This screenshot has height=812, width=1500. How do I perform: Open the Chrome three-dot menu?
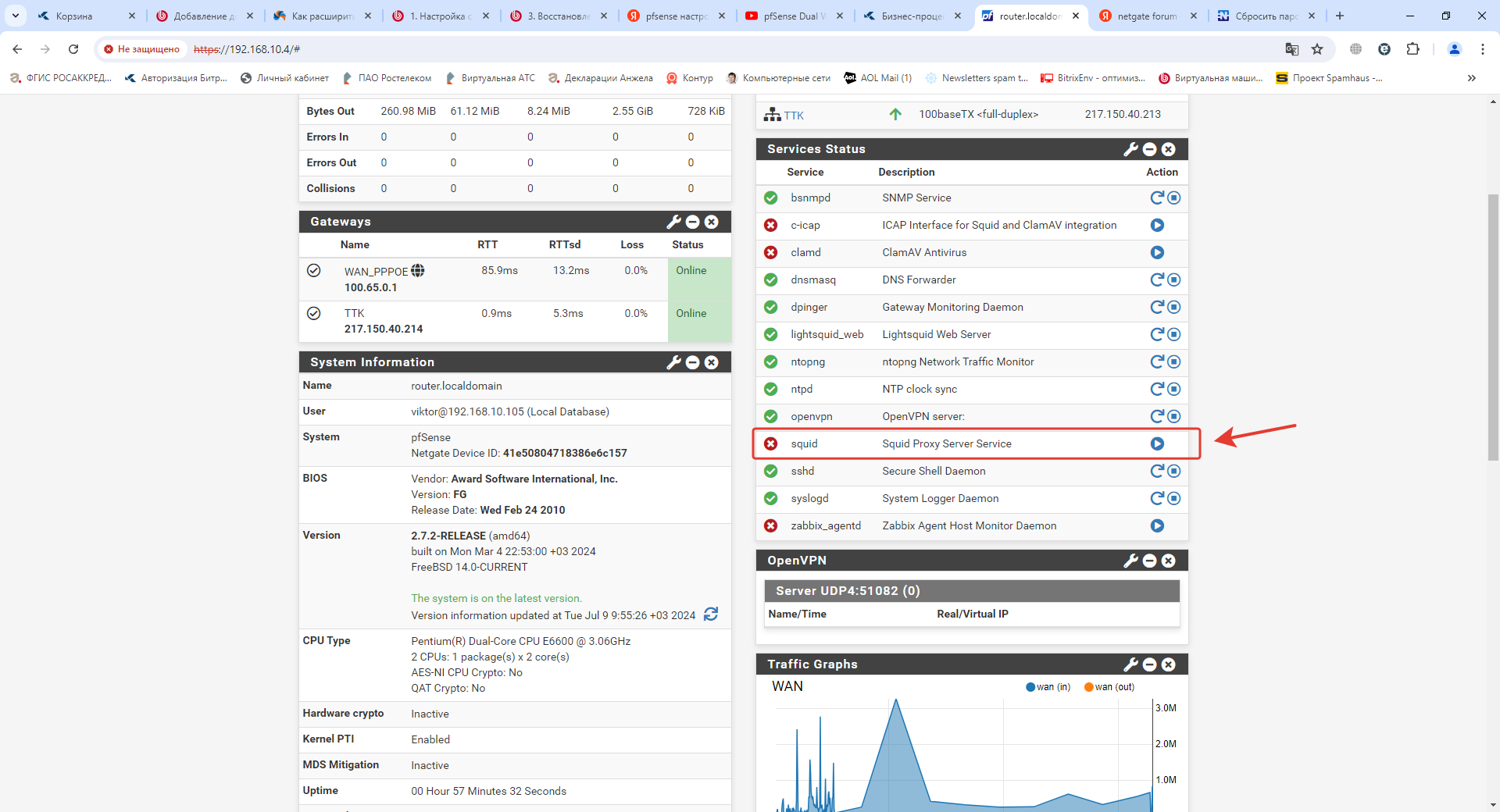pos(1482,49)
